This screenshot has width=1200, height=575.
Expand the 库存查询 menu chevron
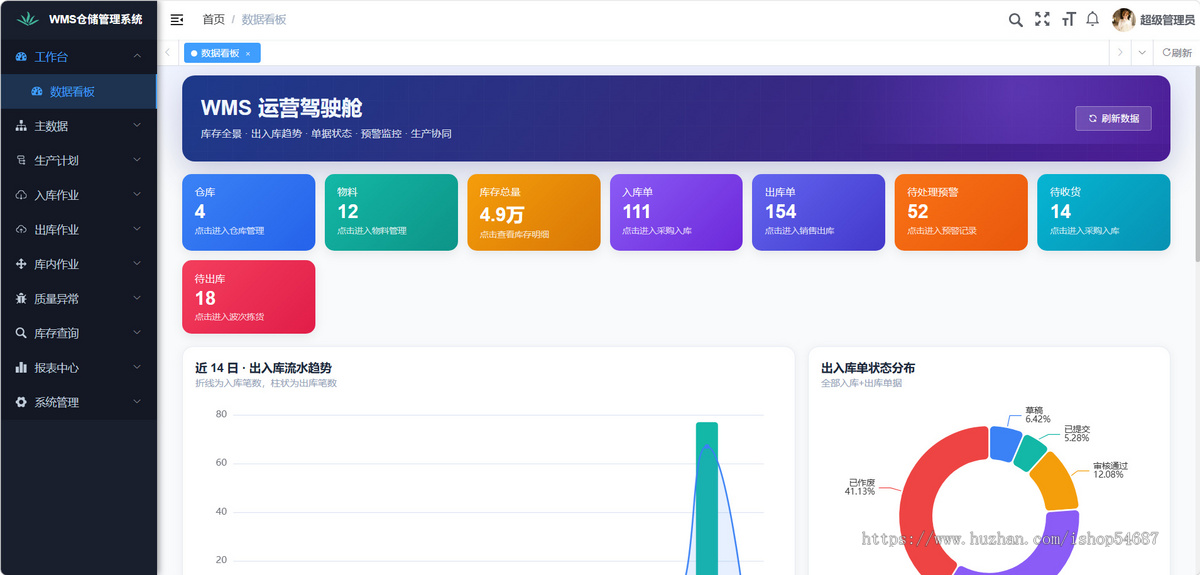[x=137, y=332]
